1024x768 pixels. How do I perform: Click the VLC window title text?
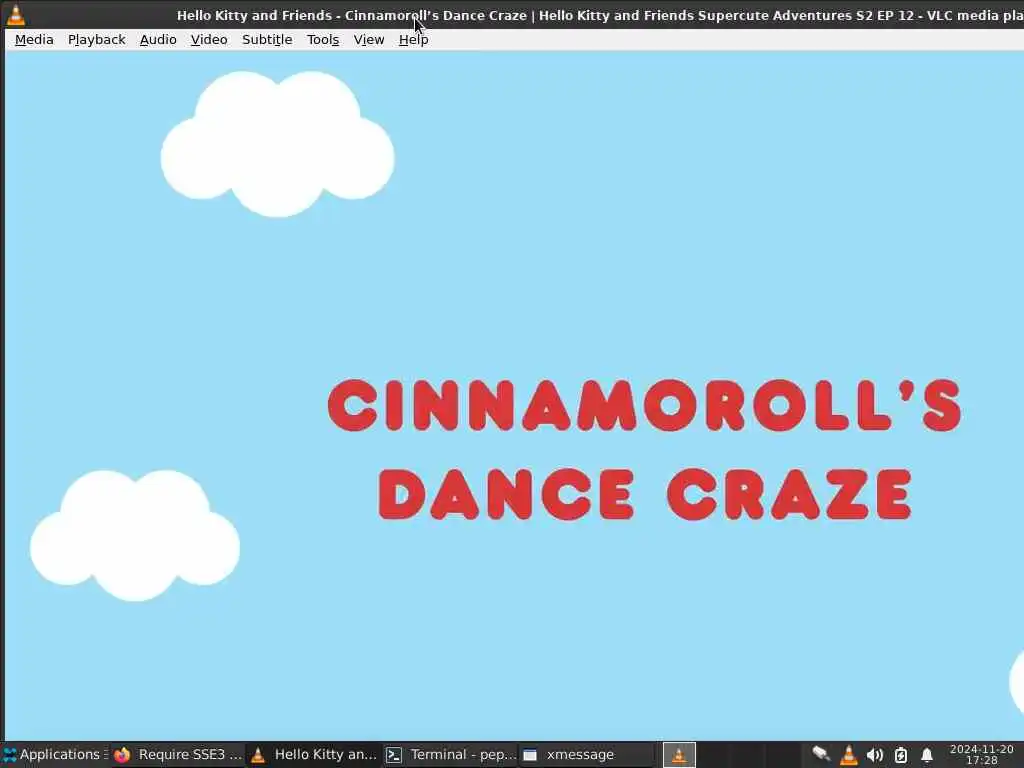click(x=600, y=15)
